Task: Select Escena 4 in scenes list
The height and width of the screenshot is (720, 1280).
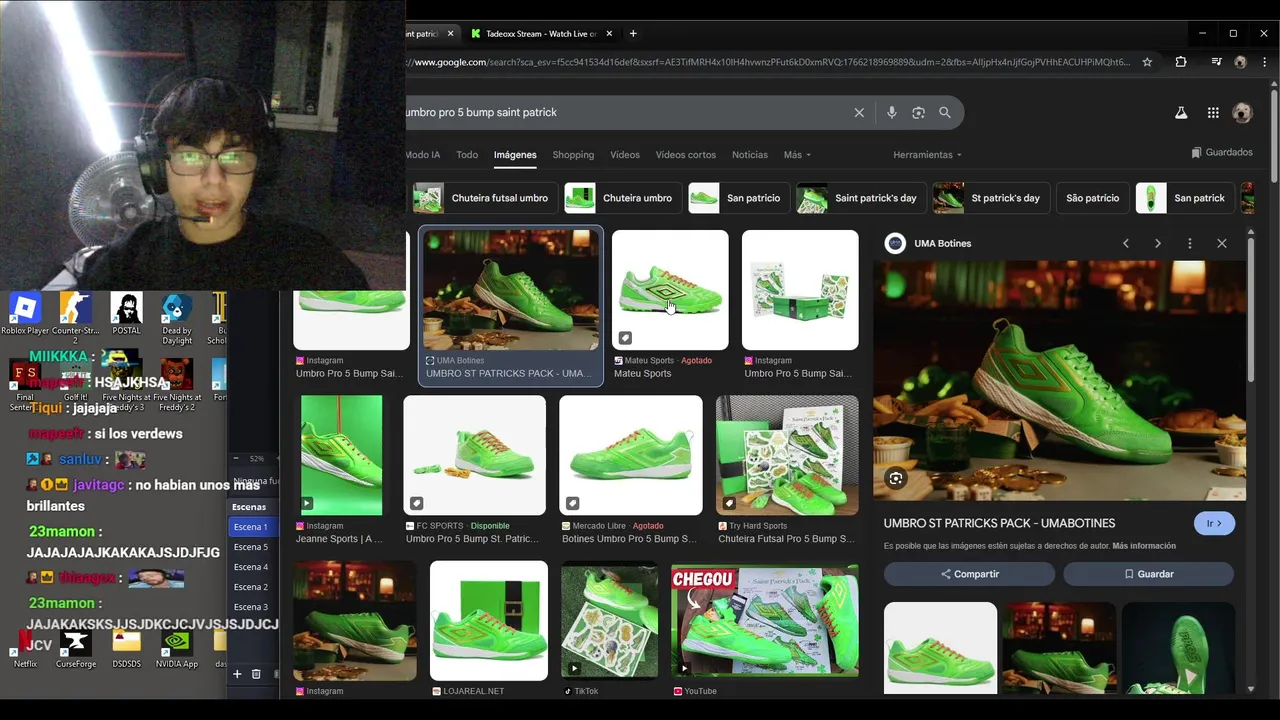Action: [251, 567]
